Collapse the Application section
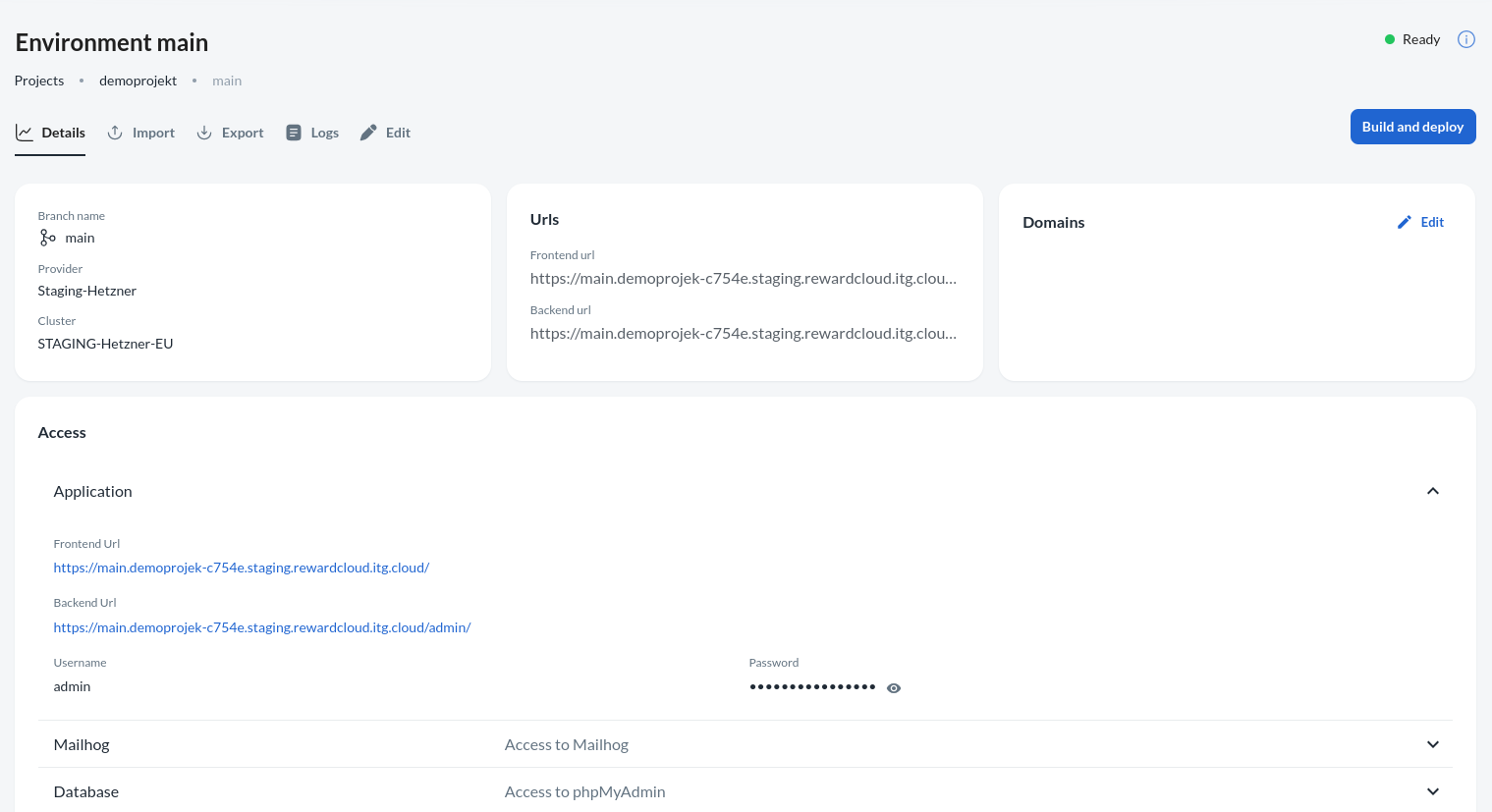The height and width of the screenshot is (812, 1492). 1432,491
